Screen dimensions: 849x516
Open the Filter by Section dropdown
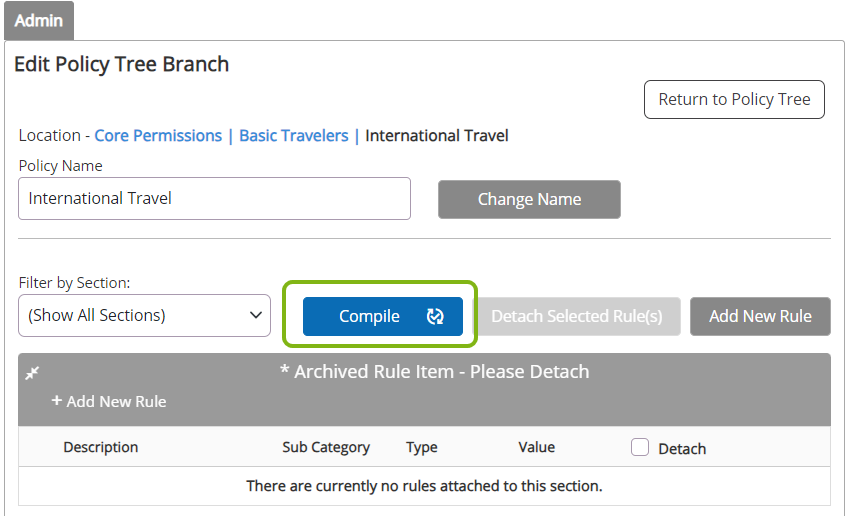pos(144,316)
